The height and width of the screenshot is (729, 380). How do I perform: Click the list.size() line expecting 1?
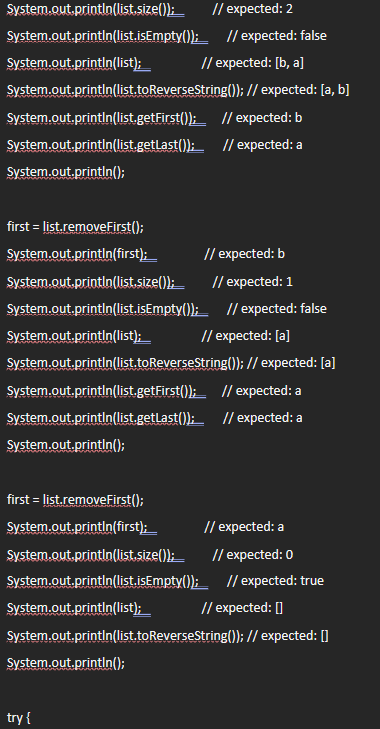click(x=150, y=281)
